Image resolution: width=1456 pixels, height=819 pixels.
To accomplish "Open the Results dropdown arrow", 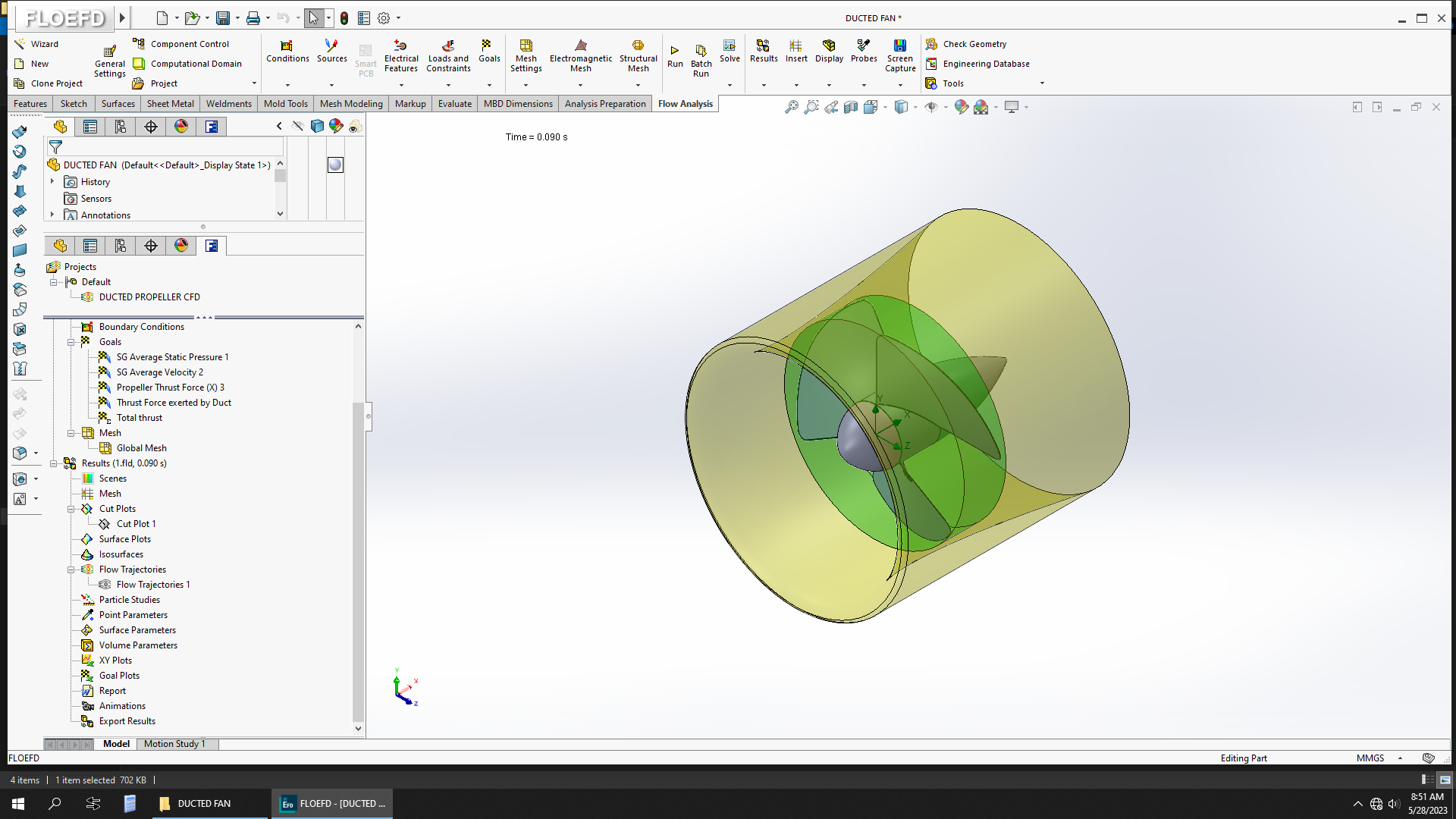I will click(764, 85).
